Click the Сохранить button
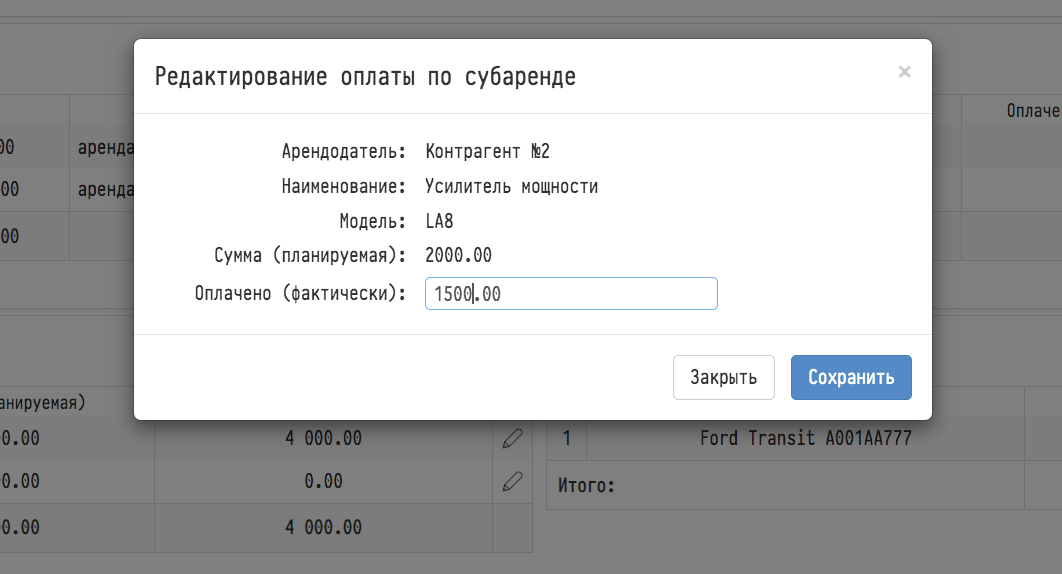The image size is (1062, 574). click(x=851, y=377)
